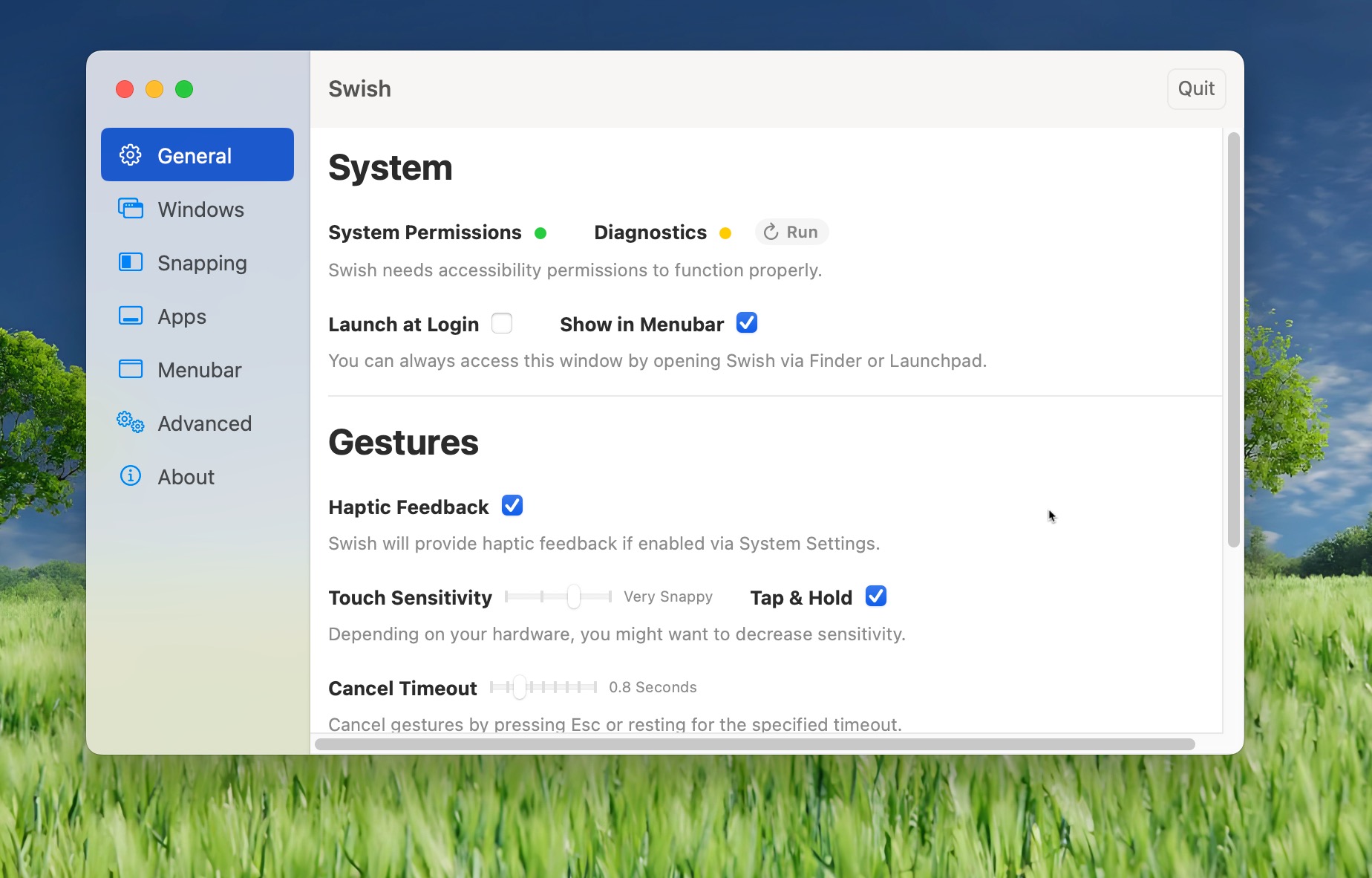
Task: Show the About section
Action: pos(197,477)
